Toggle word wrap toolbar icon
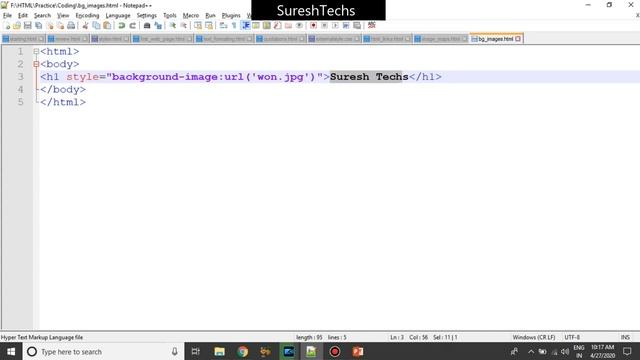Image resolution: width=640 pixels, height=360 pixels. click(x=223, y=26)
